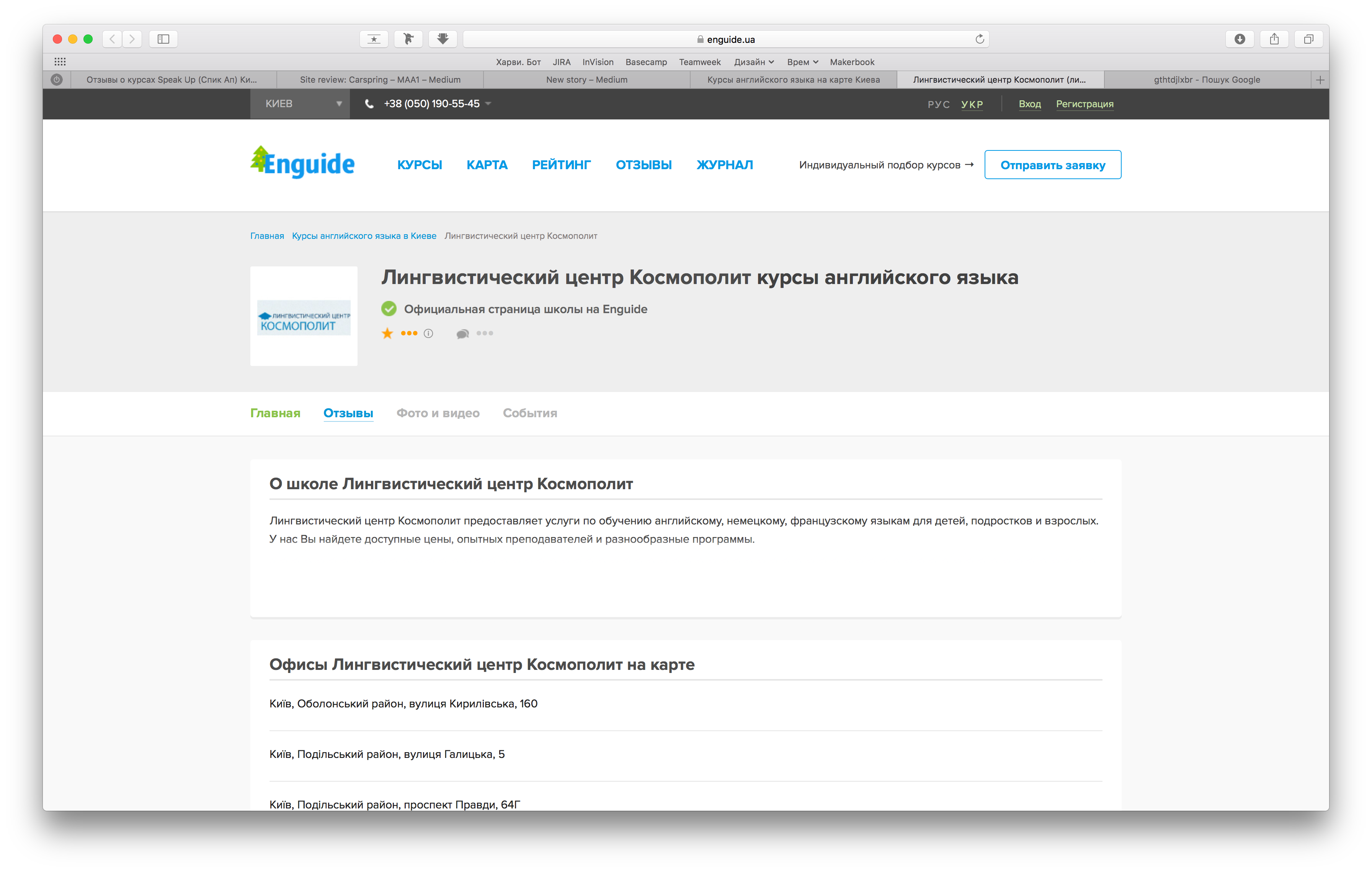The width and height of the screenshot is (1372, 872).
Task: Reload the page with the refresh icon
Action: tap(980, 39)
